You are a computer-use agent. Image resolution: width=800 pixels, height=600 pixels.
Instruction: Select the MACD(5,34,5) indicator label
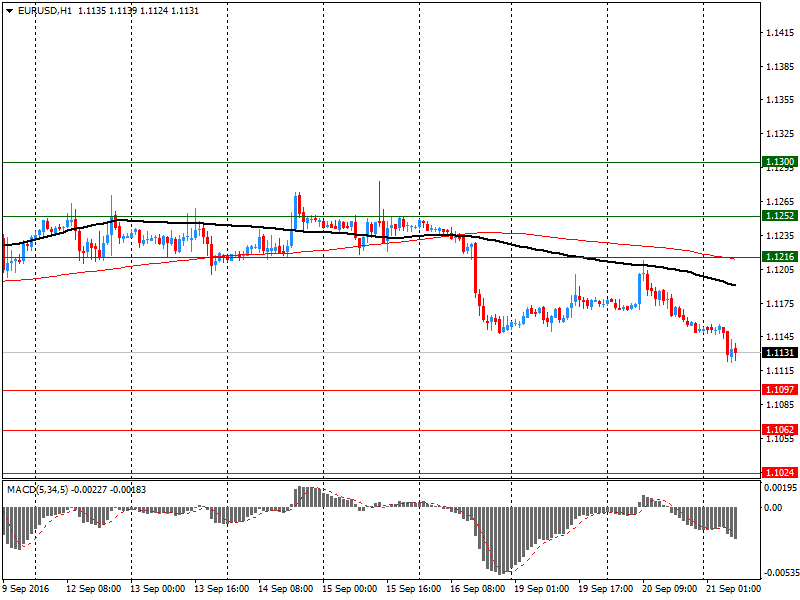(x=37, y=490)
